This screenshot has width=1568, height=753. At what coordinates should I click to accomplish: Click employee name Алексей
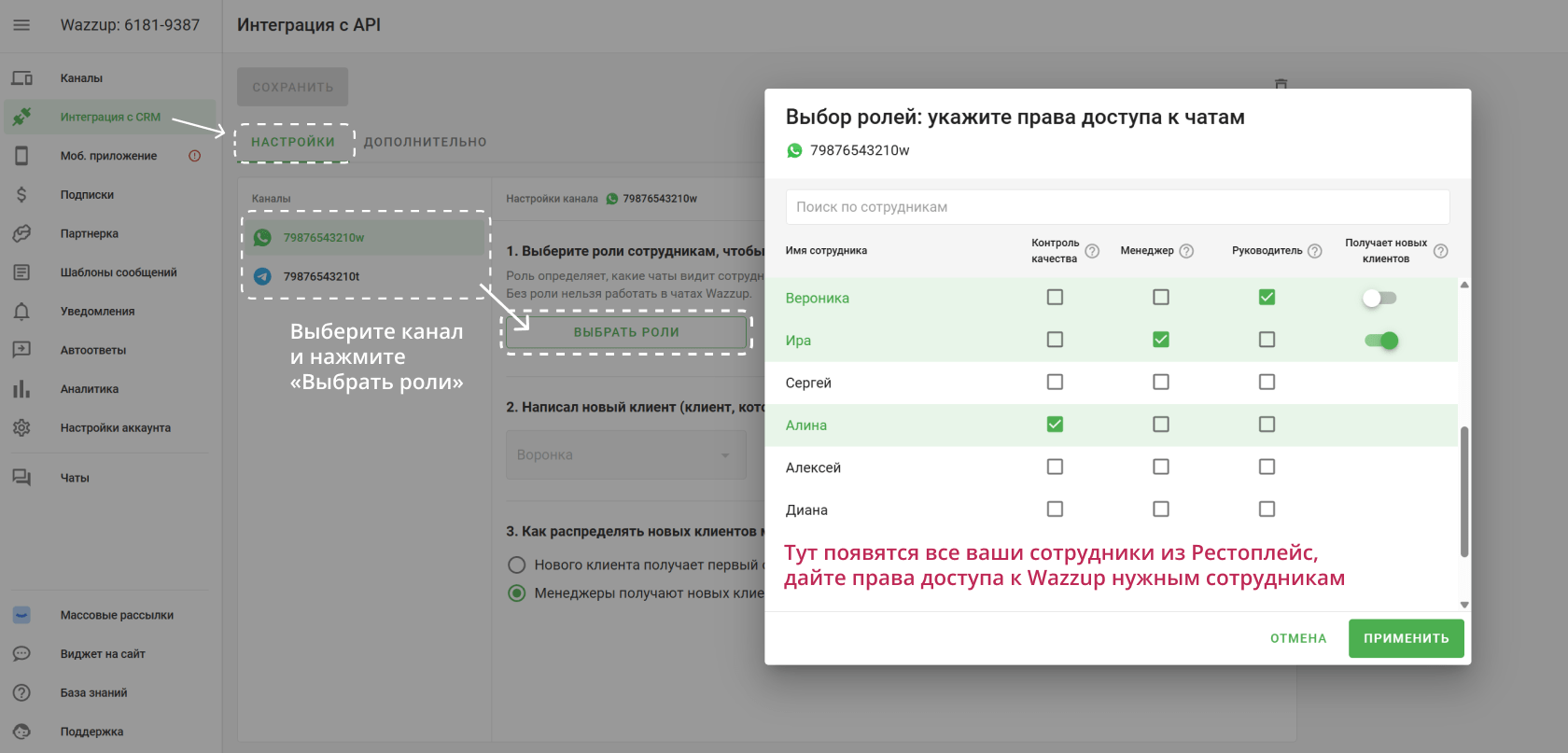pyautogui.click(x=813, y=467)
